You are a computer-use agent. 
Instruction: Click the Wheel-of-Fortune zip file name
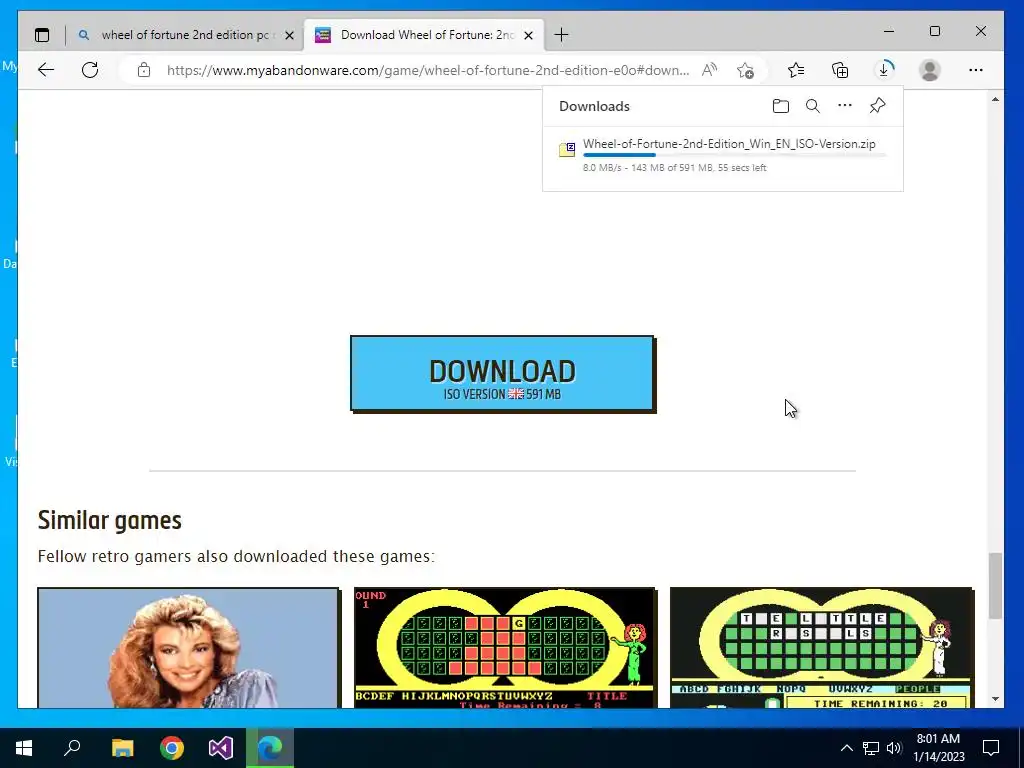point(729,144)
